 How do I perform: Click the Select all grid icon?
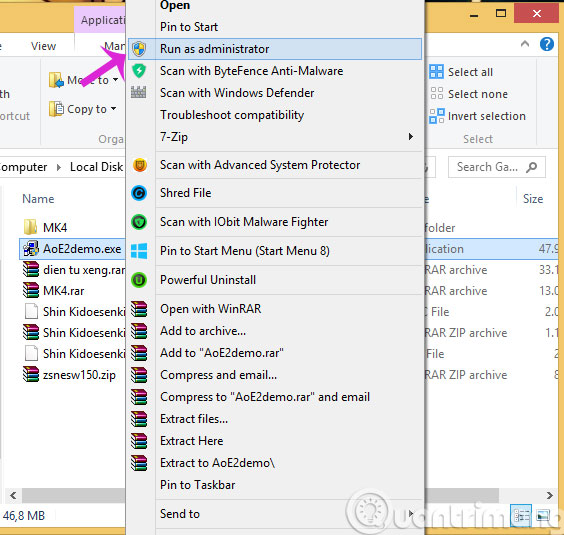tap(437, 72)
